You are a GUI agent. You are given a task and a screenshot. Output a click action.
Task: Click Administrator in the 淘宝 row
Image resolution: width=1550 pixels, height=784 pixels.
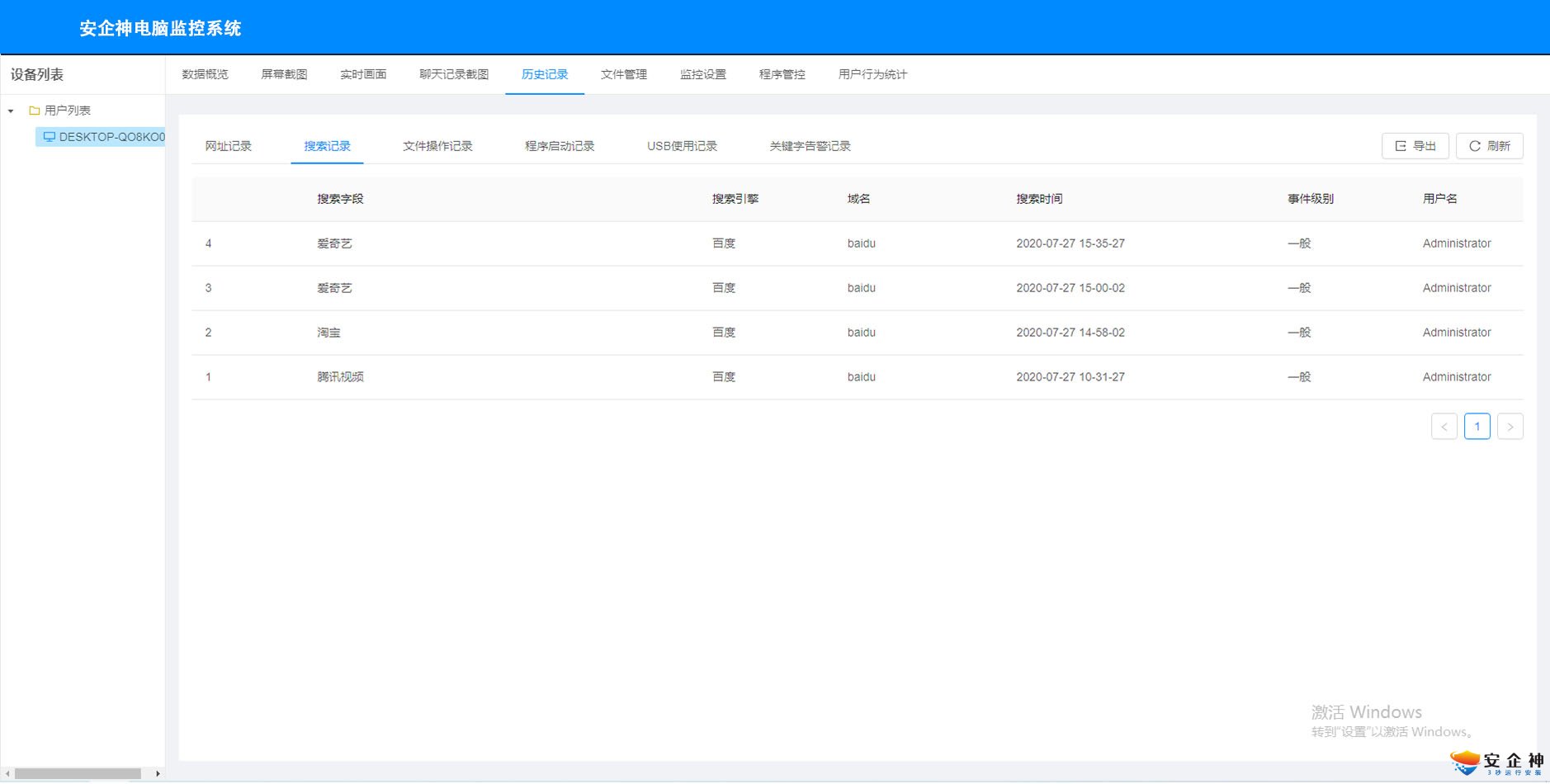click(x=1457, y=333)
